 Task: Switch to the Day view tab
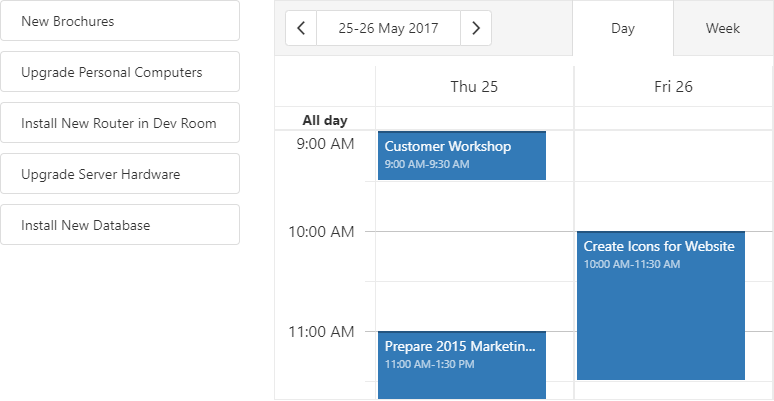click(623, 28)
